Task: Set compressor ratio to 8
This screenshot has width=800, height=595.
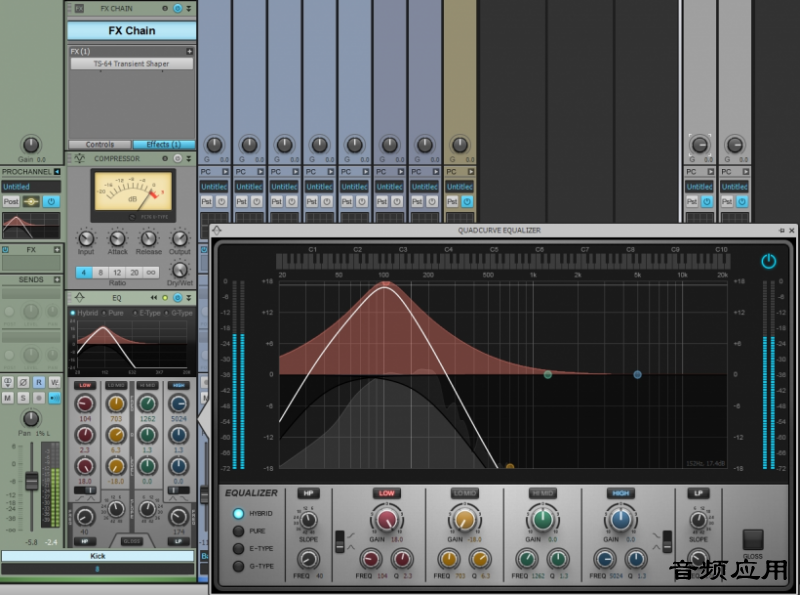Action: pyautogui.click(x=101, y=272)
